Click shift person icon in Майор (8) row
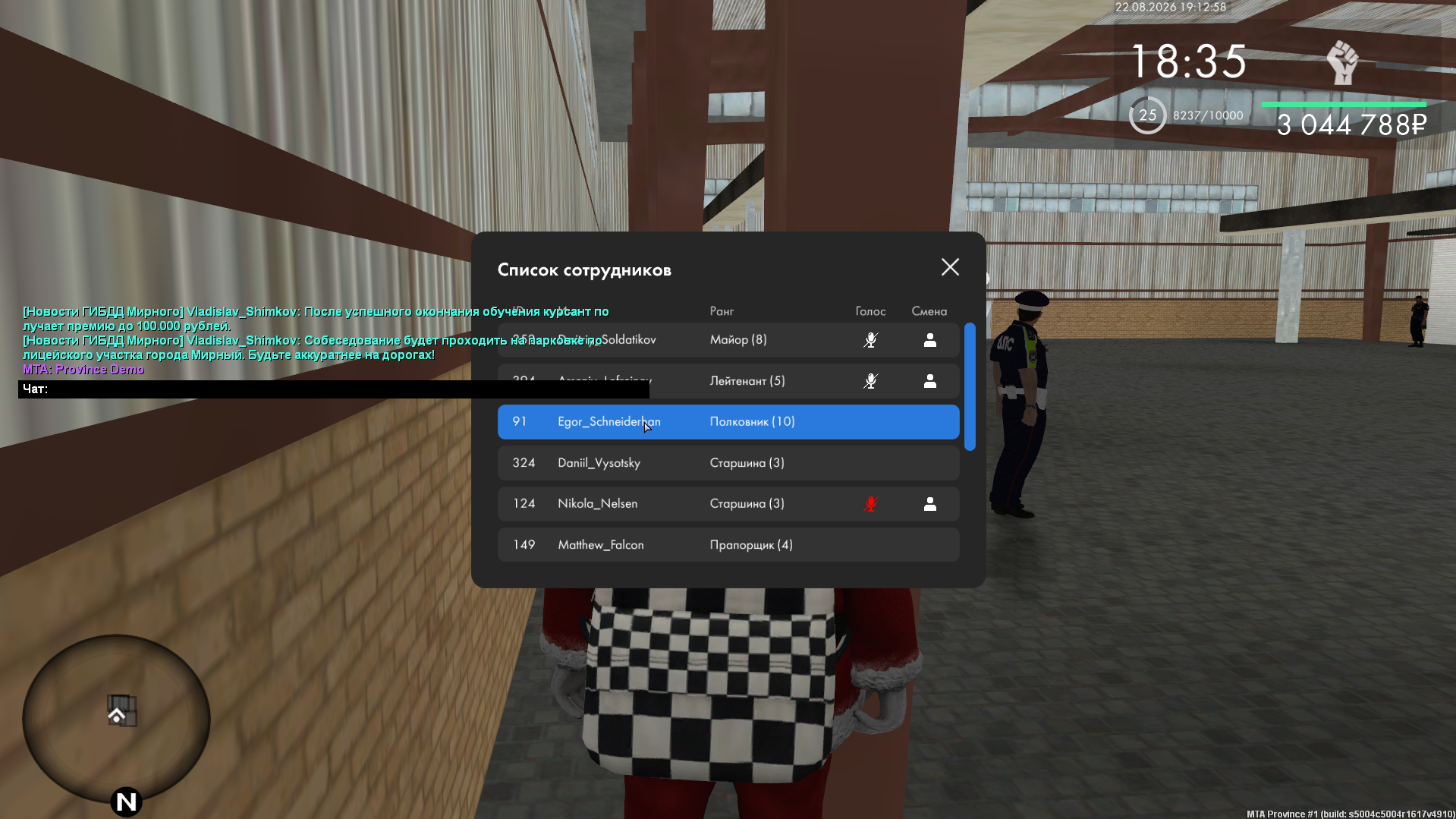Image resolution: width=1456 pixels, height=819 pixels. click(x=930, y=340)
